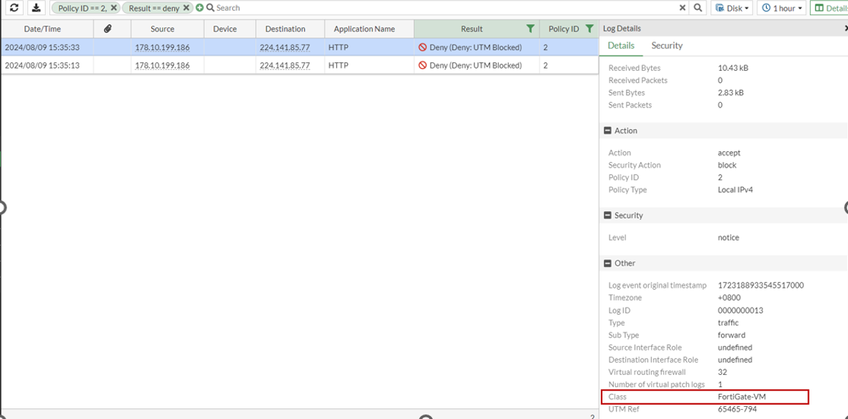
Task: Click the Log ID value 0000000013
Action: coord(740,310)
